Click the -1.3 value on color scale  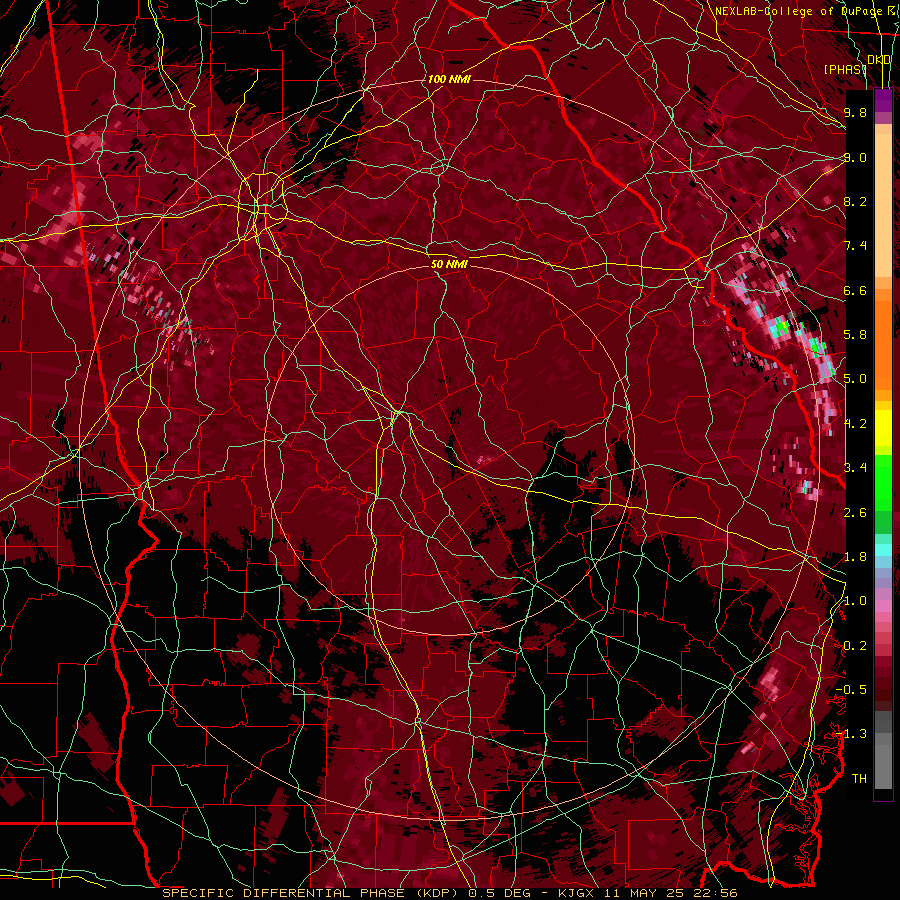851,734
